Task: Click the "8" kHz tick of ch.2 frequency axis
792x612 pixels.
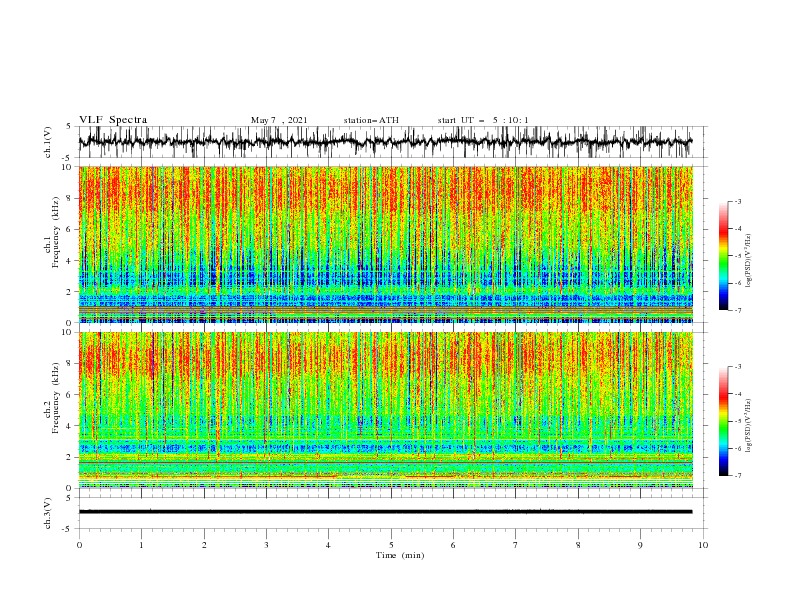Action: click(x=70, y=364)
